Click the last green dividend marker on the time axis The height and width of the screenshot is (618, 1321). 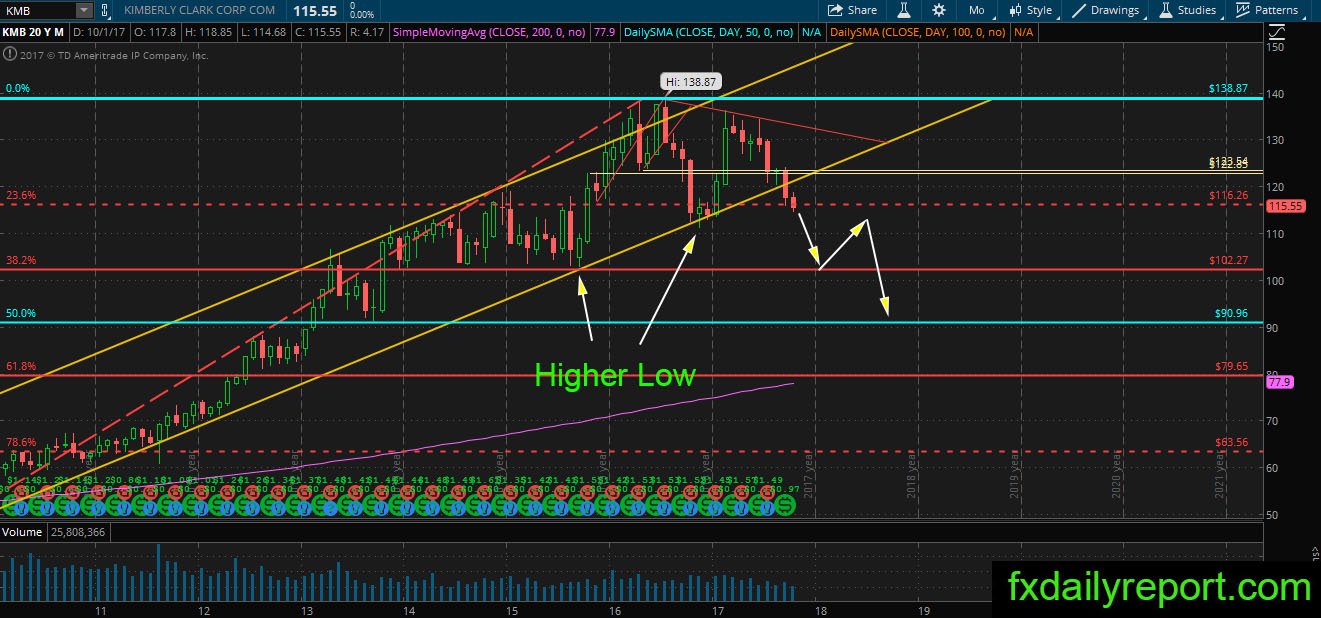click(x=785, y=507)
